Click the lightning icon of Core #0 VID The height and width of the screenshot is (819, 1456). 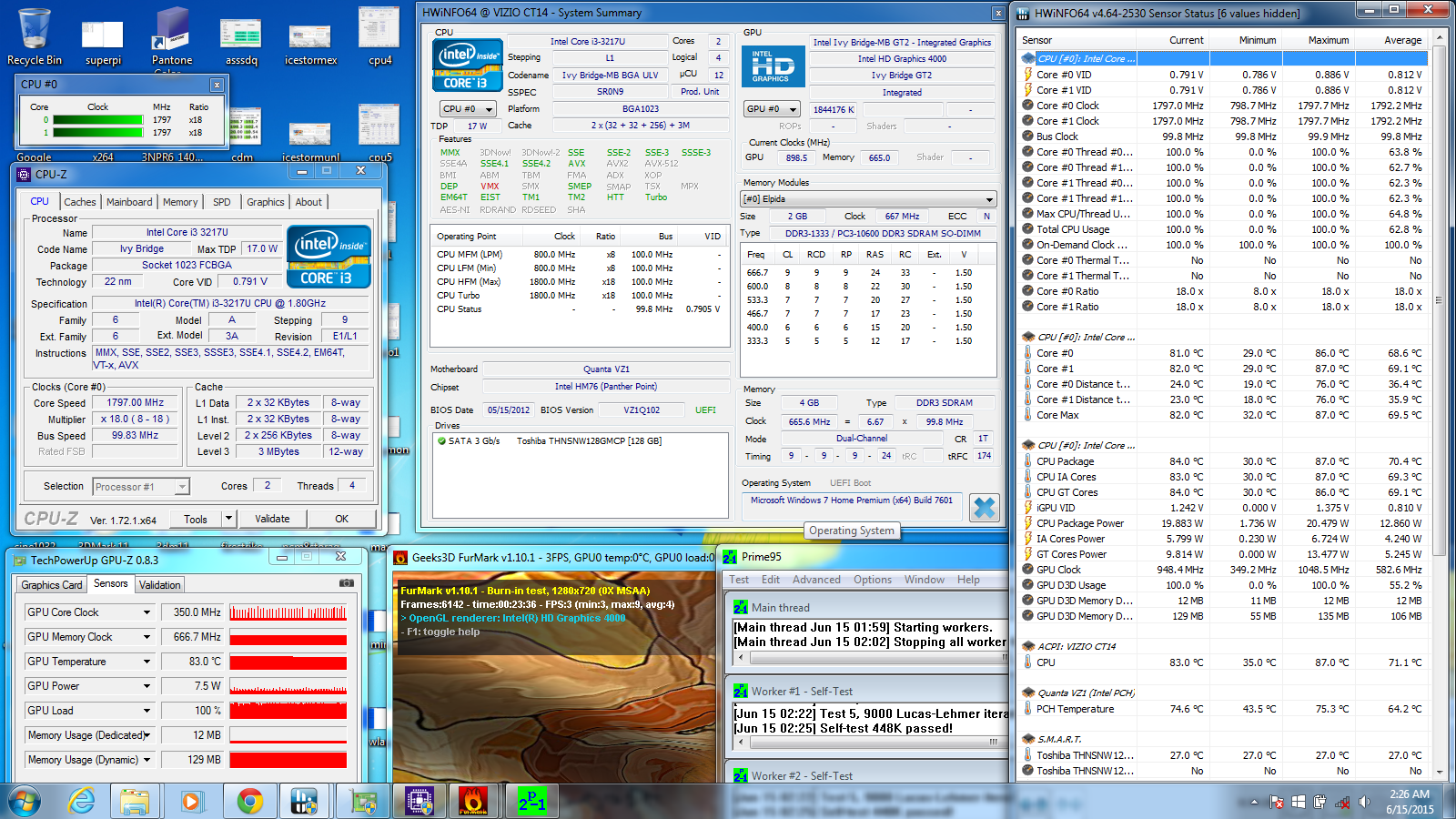1028,75
